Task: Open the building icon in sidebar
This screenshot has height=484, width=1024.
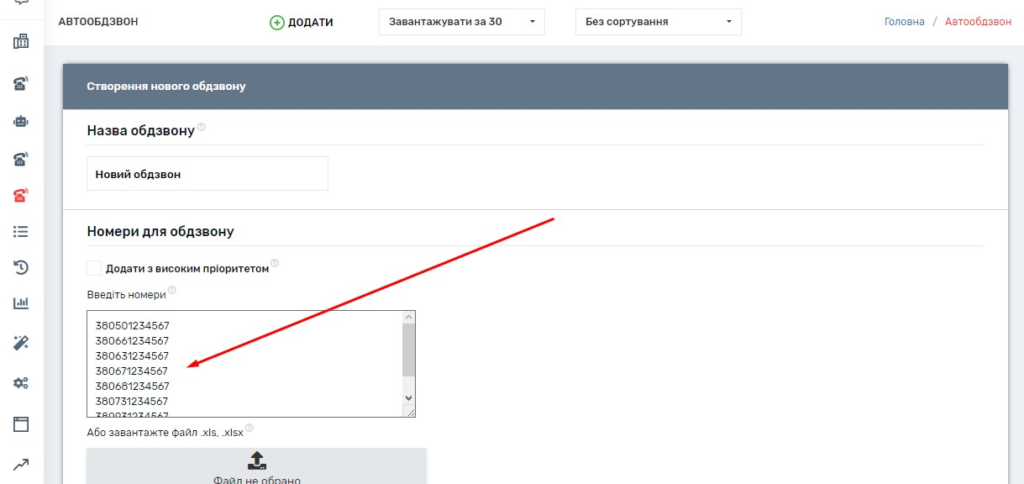Action: click(x=20, y=42)
